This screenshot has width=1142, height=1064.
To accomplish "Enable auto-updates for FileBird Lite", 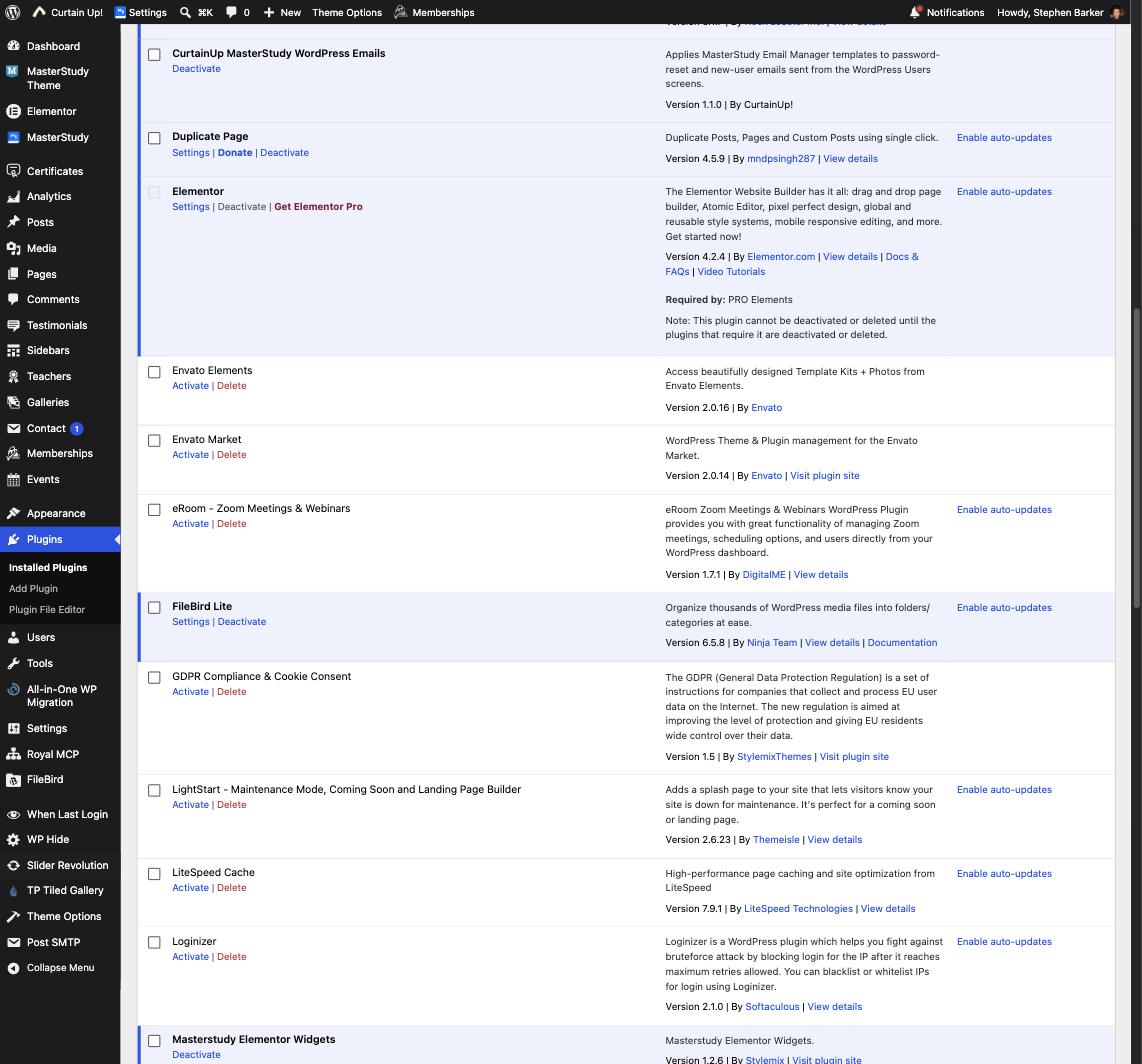I will tap(1004, 607).
